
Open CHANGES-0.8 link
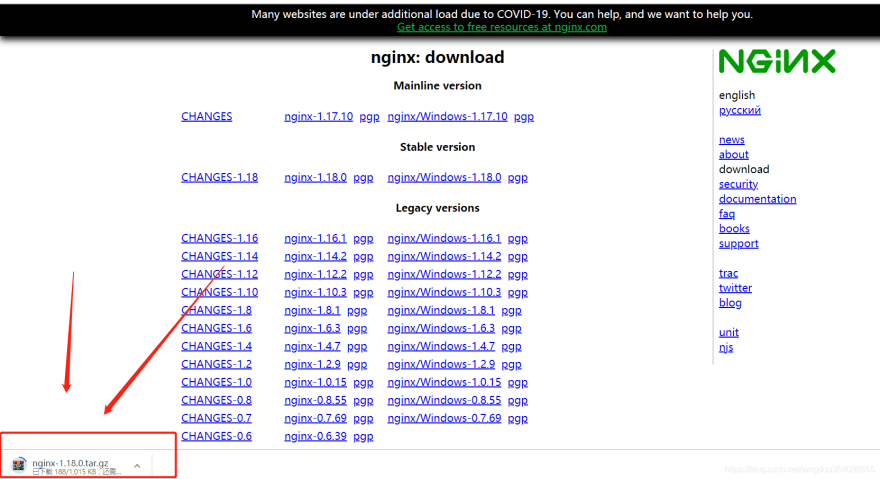216,400
